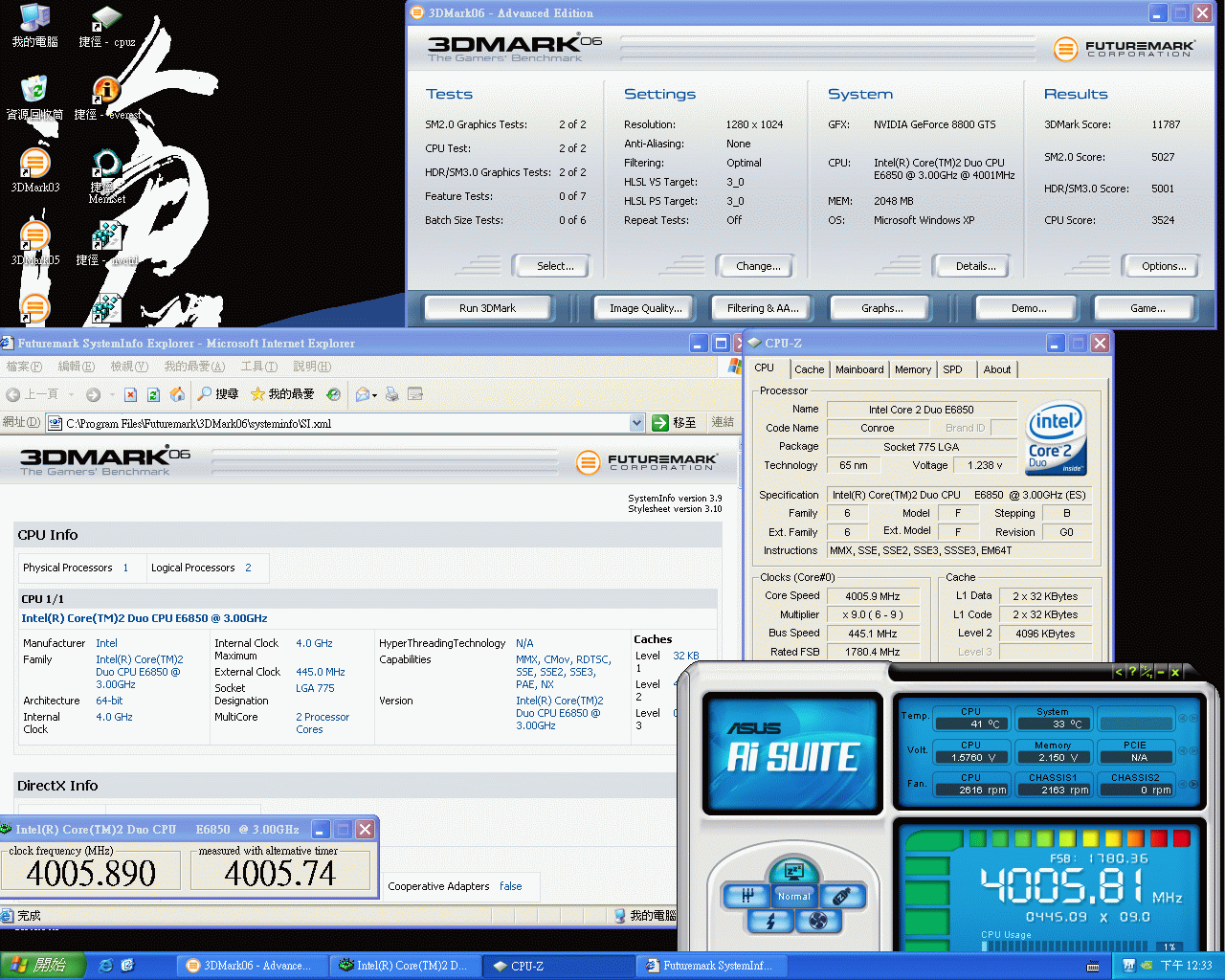
Task: Click the Stop icon in Internet Explorer toolbar
Action: pyautogui.click(x=130, y=394)
